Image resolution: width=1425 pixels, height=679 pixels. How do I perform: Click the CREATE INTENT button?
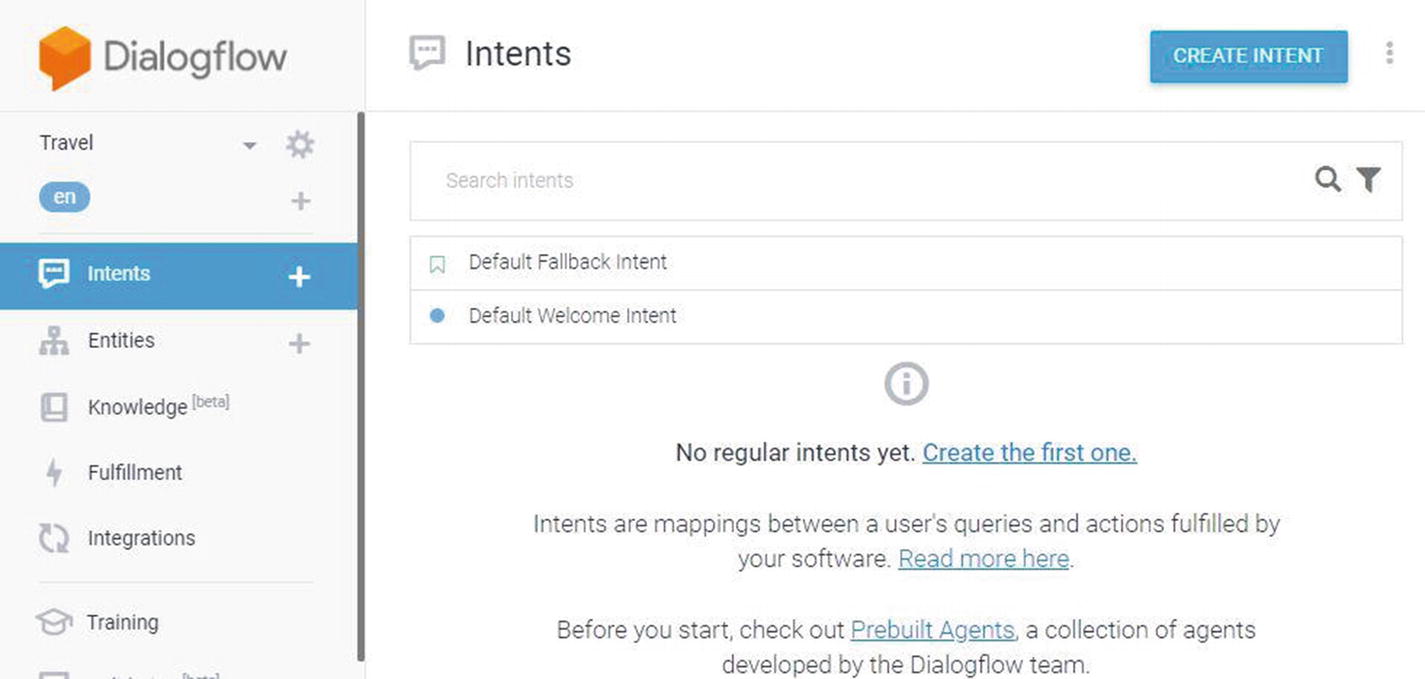1248,56
